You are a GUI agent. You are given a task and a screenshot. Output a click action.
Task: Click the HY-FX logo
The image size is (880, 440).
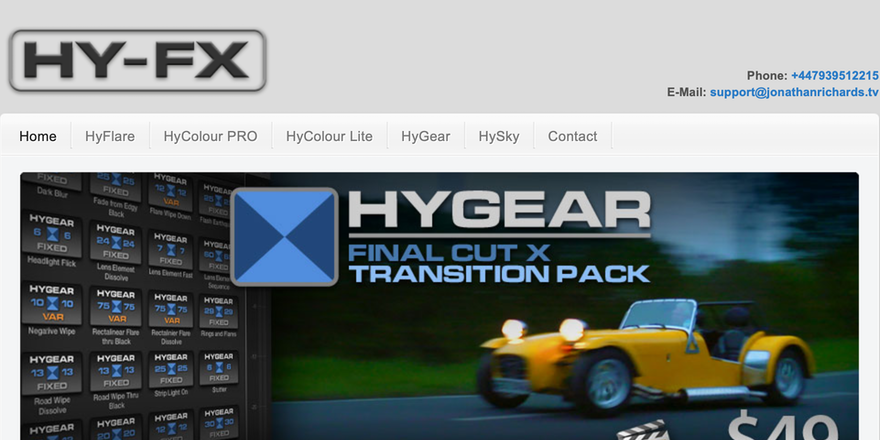point(138,61)
